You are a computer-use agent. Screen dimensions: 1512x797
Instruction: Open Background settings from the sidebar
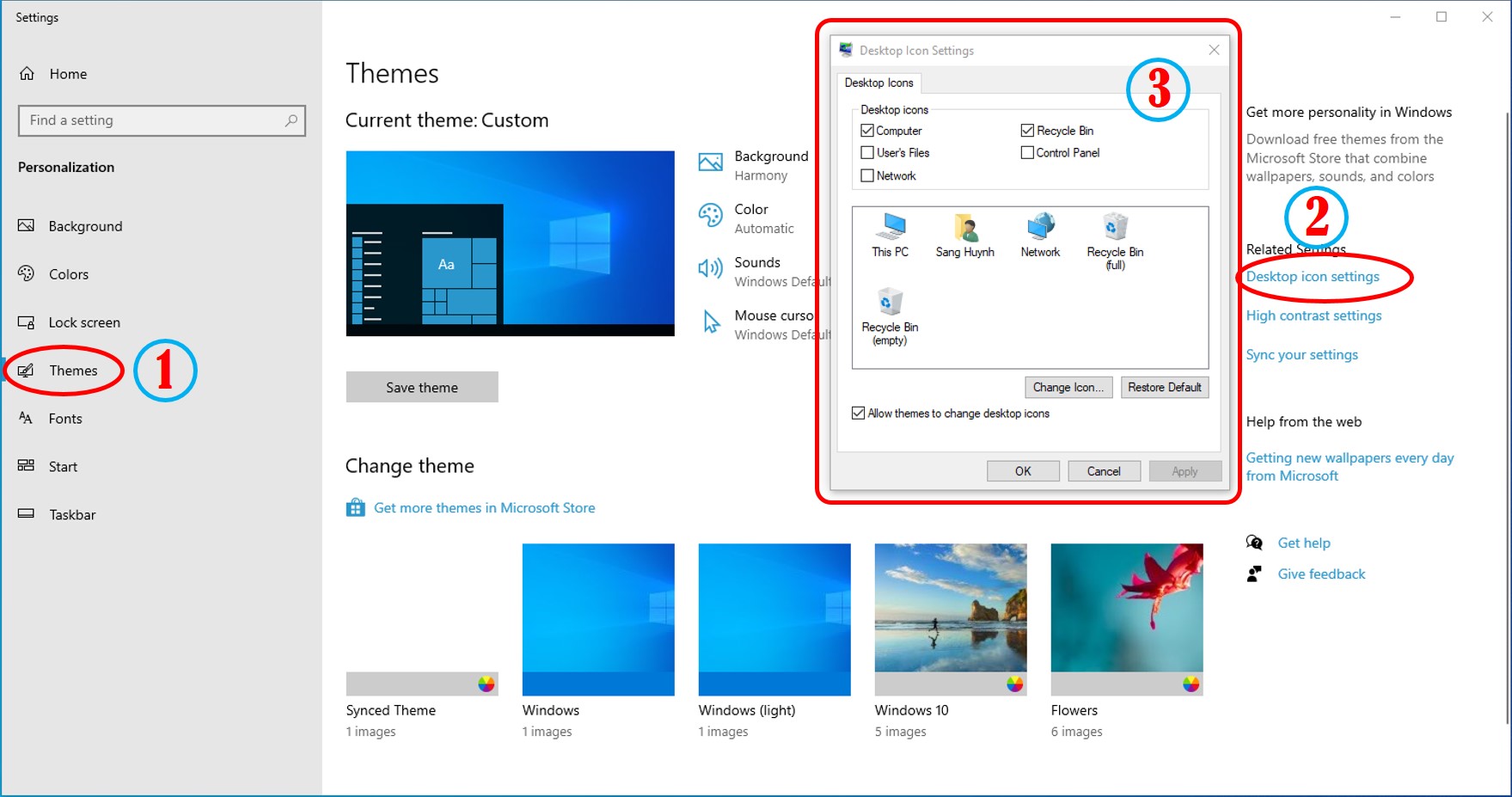pos(26,225)
